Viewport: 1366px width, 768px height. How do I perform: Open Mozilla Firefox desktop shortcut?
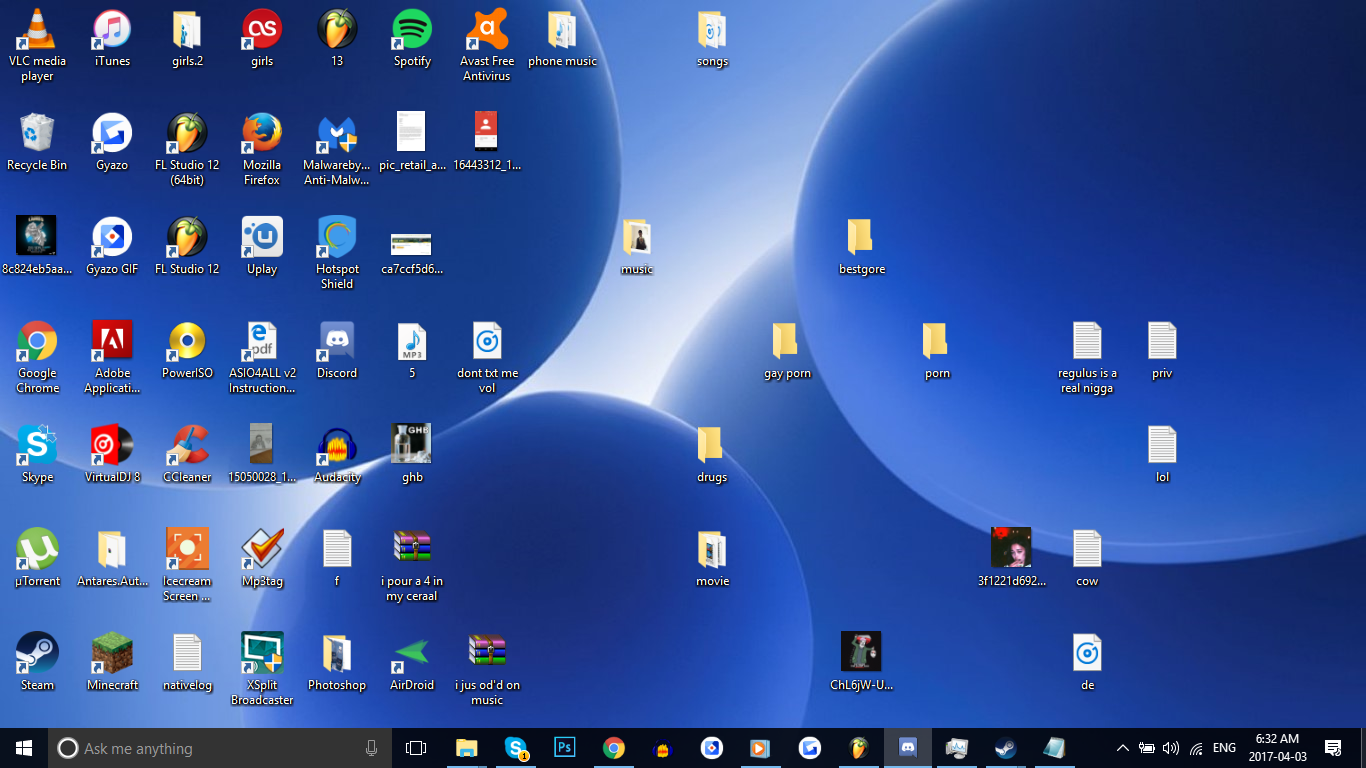(x=262, y=149)
